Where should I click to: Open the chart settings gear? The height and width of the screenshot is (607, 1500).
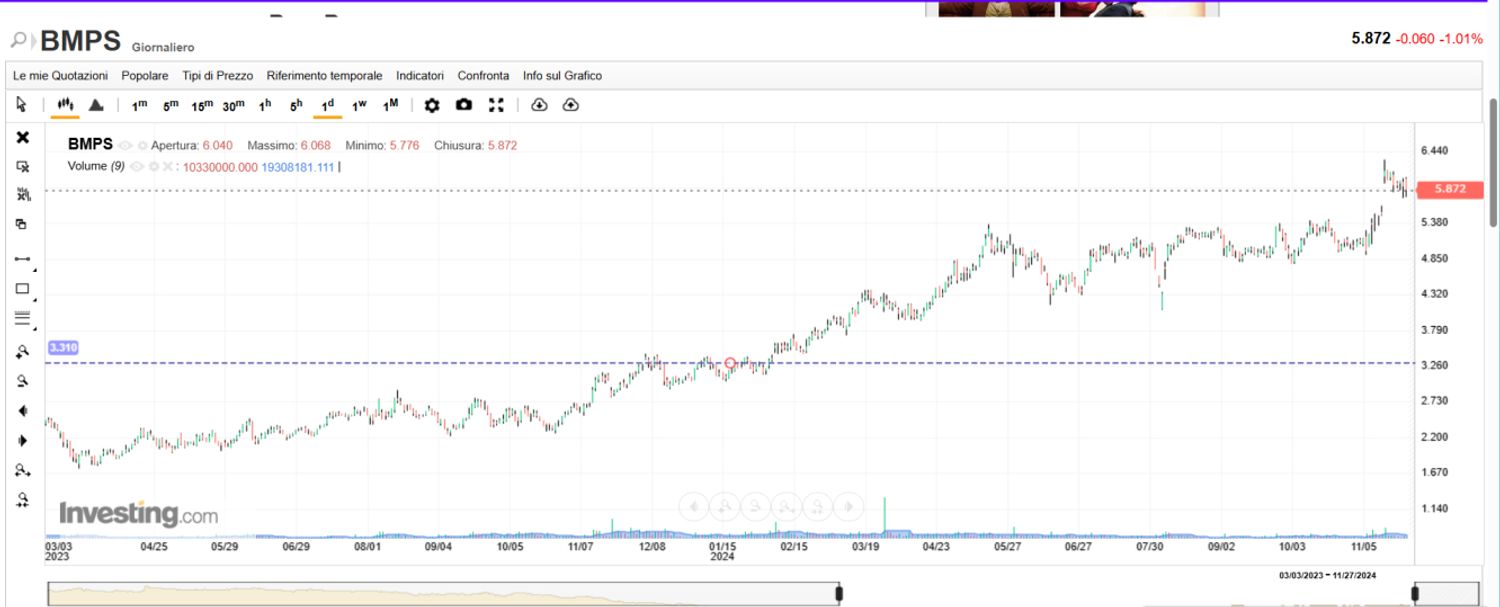pos(432,105)
